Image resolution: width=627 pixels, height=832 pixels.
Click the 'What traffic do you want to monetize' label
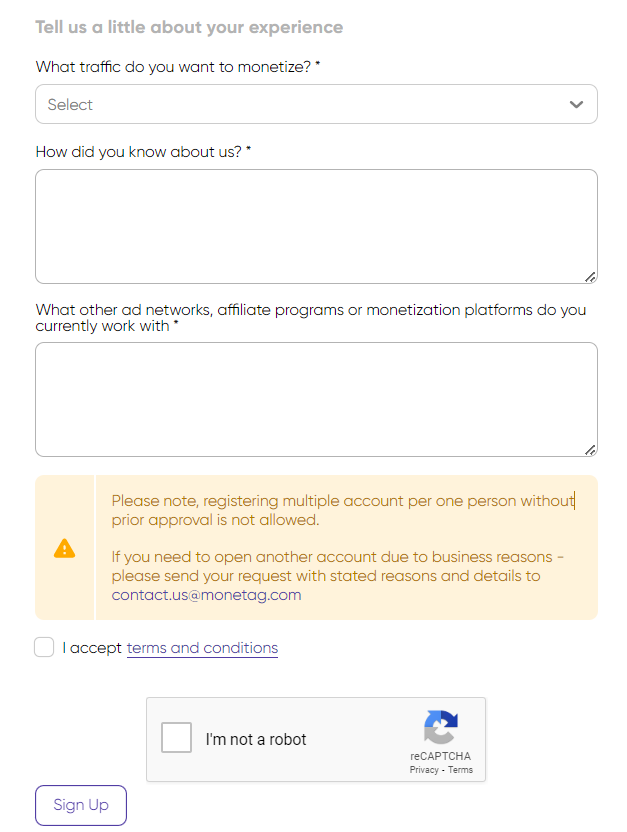click(x=177, y=67)
